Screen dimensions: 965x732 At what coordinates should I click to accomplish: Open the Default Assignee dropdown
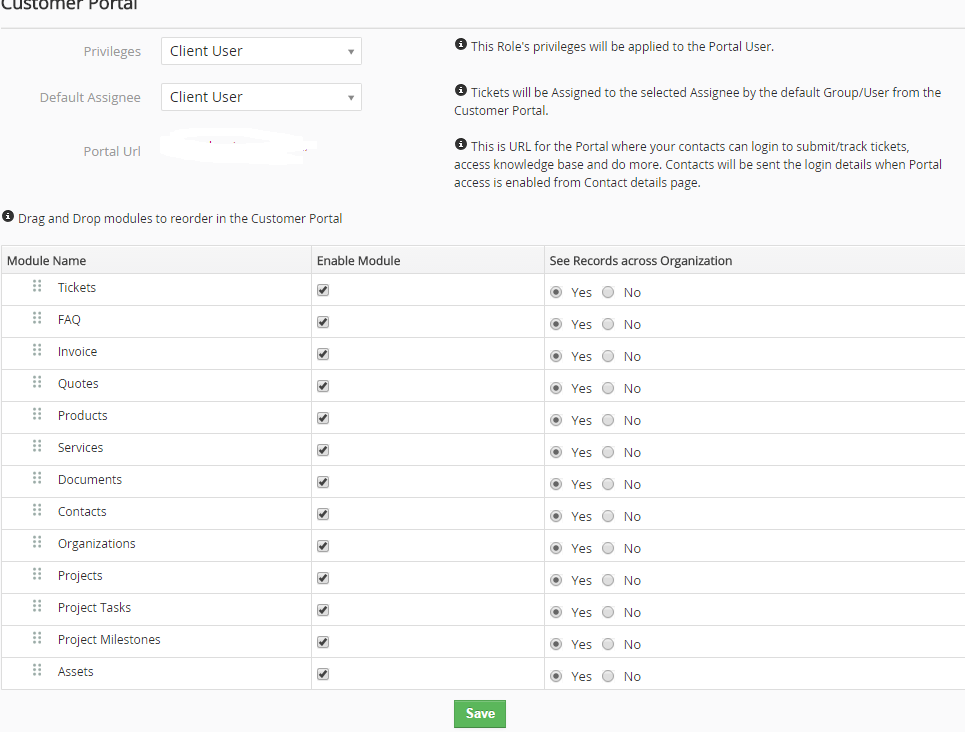click(x=261, y=97)
